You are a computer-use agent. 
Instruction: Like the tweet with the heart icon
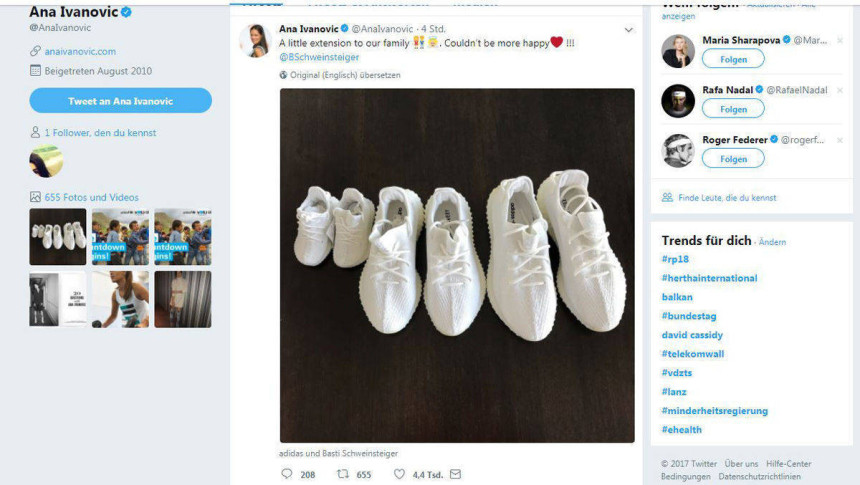click(399, 474)
